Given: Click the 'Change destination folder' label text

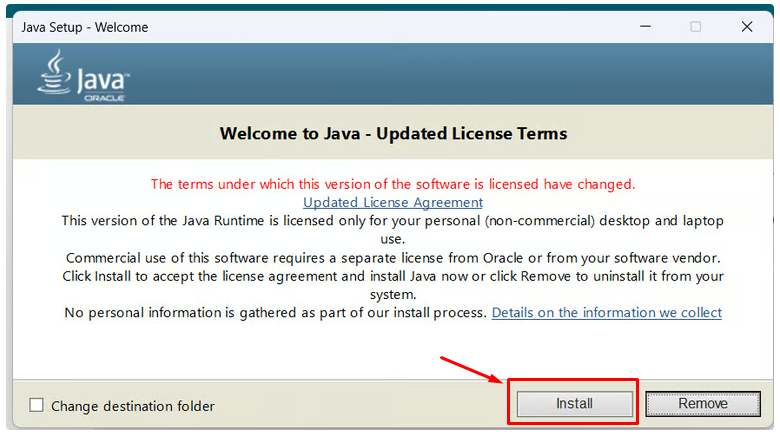Looking at the screenshot, I should point(133,406).
